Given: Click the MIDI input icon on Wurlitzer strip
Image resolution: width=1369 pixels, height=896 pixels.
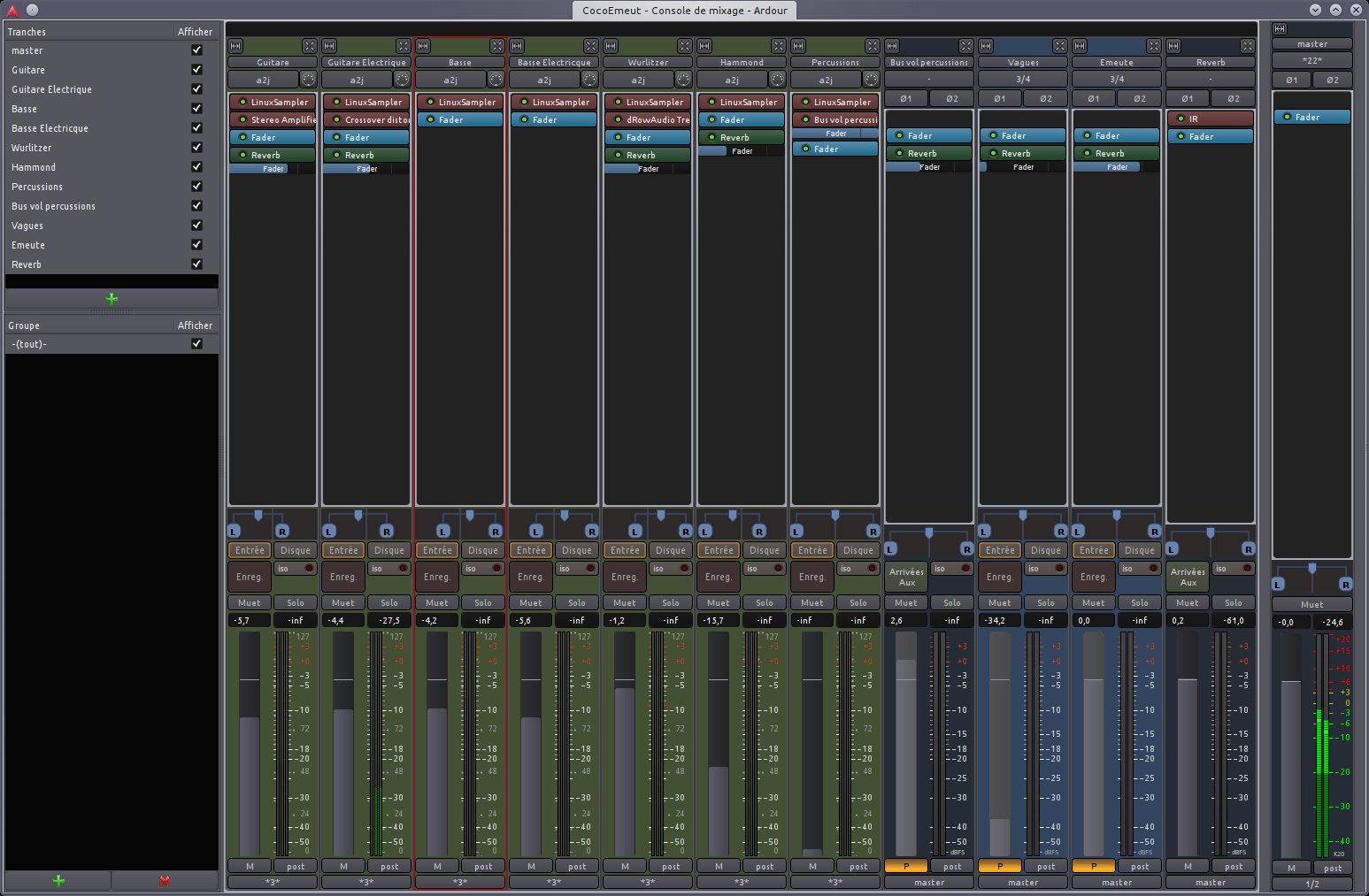Looking at the screenshot, I should click(683, 80).
